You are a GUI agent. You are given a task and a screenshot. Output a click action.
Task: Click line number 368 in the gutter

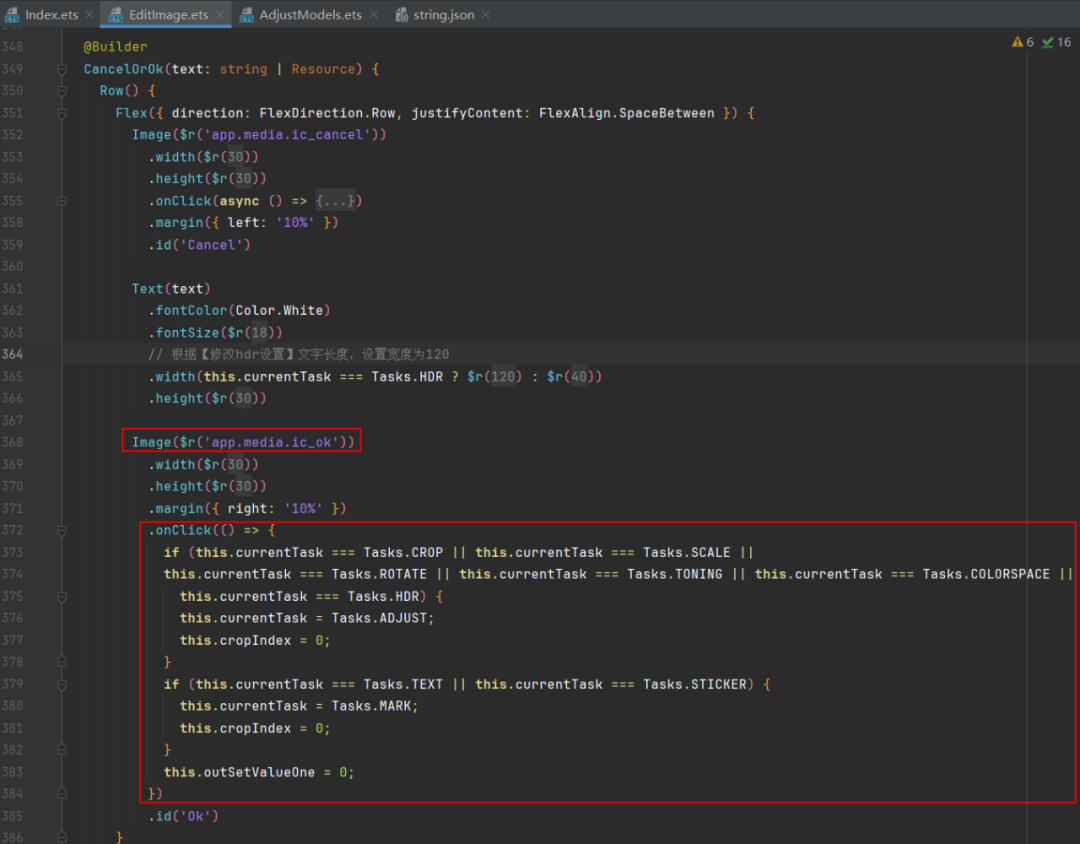click(13, 442)
